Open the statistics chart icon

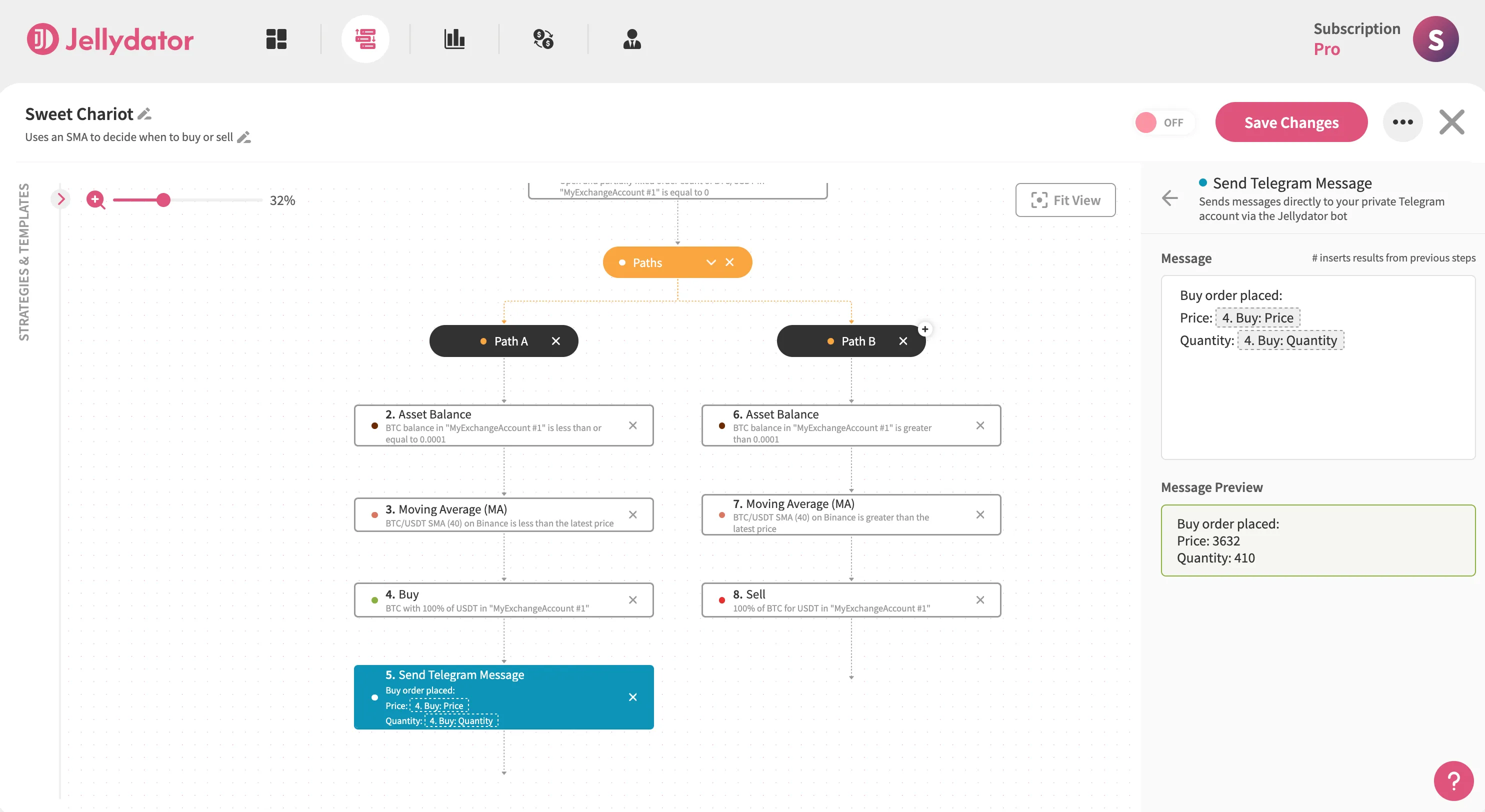(455, 38)
